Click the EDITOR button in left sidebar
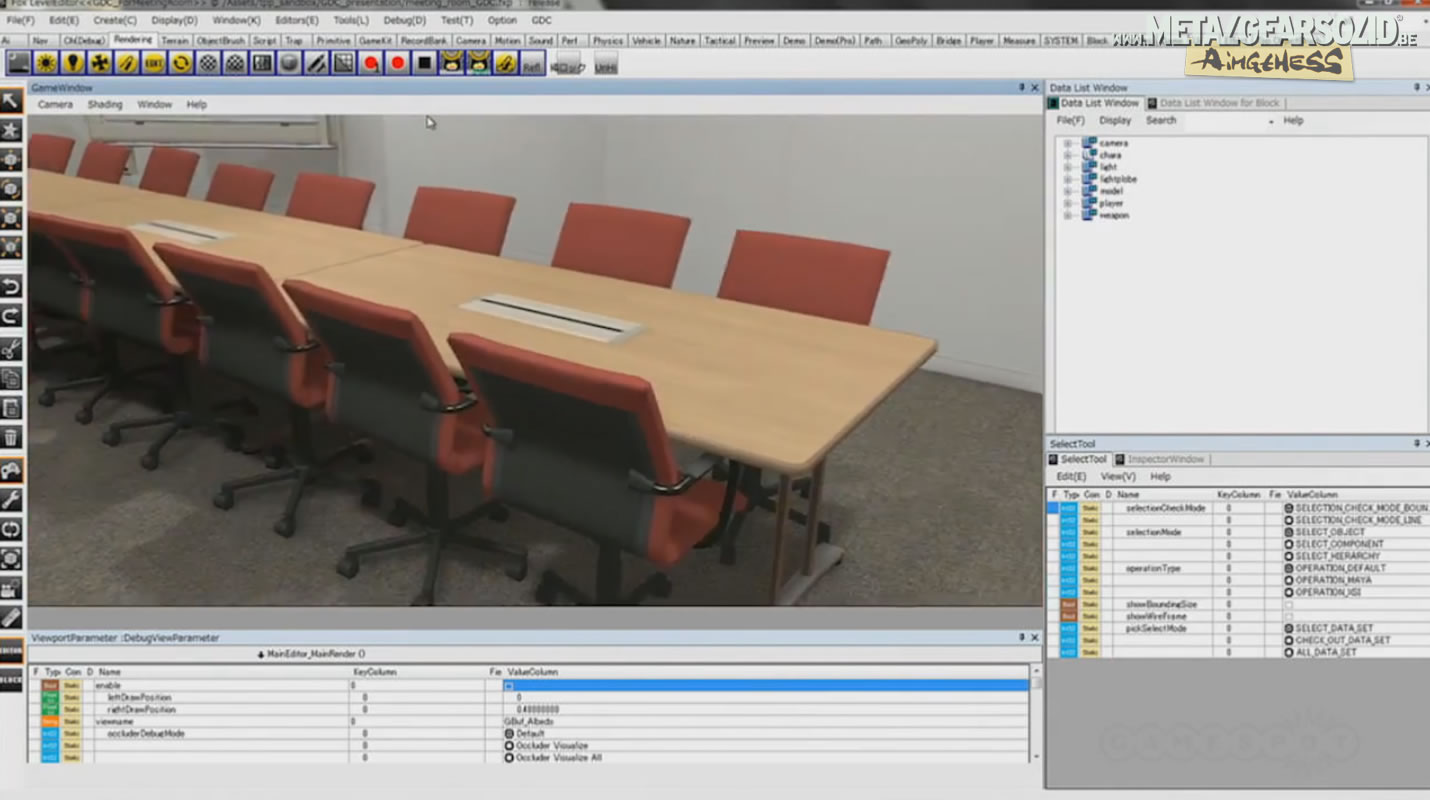 coord(11,649)
